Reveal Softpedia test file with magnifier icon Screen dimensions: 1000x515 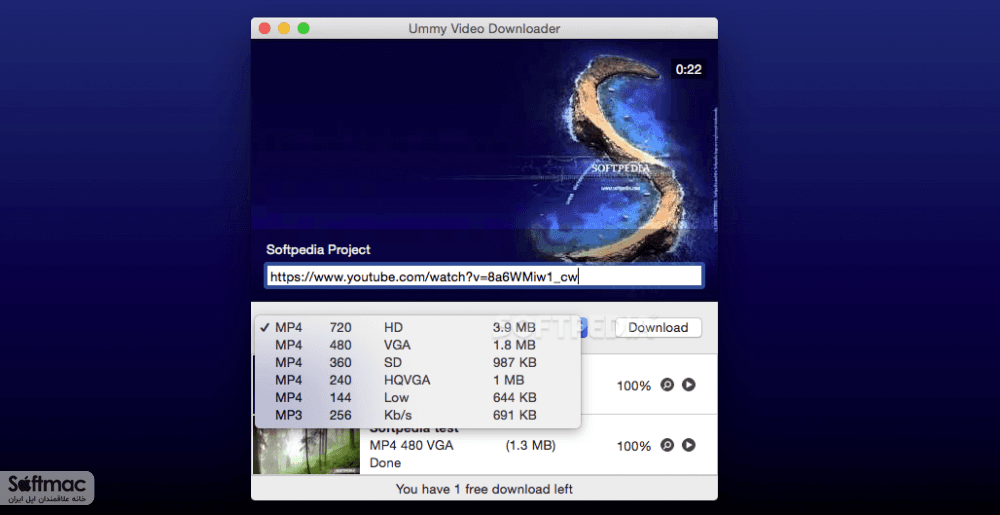(667, 445)
